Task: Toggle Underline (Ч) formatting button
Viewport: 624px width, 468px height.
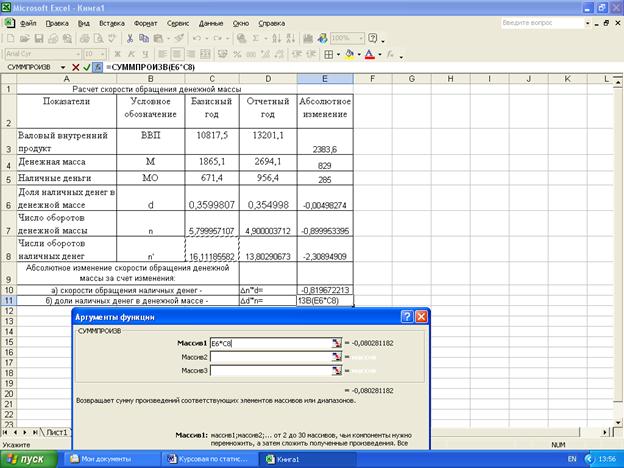Action: click(144, 54)
